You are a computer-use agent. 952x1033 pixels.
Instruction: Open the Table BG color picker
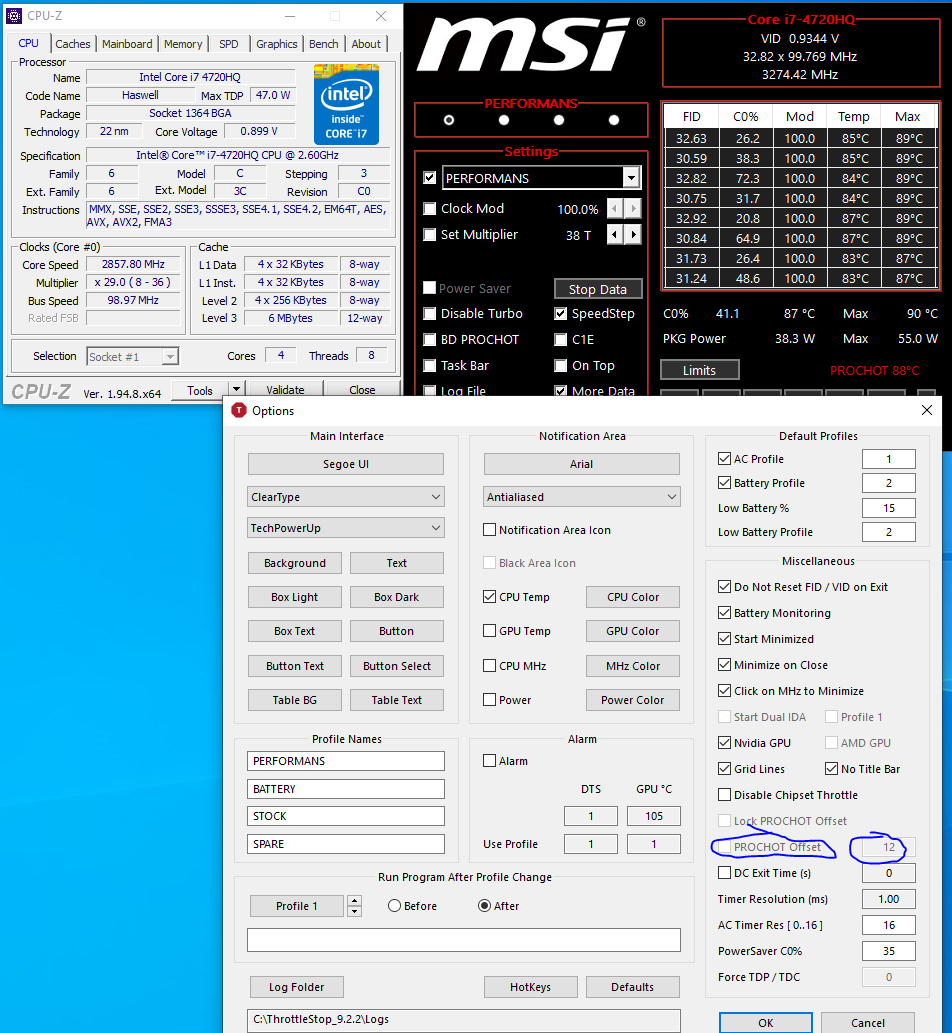click(295, 700)
